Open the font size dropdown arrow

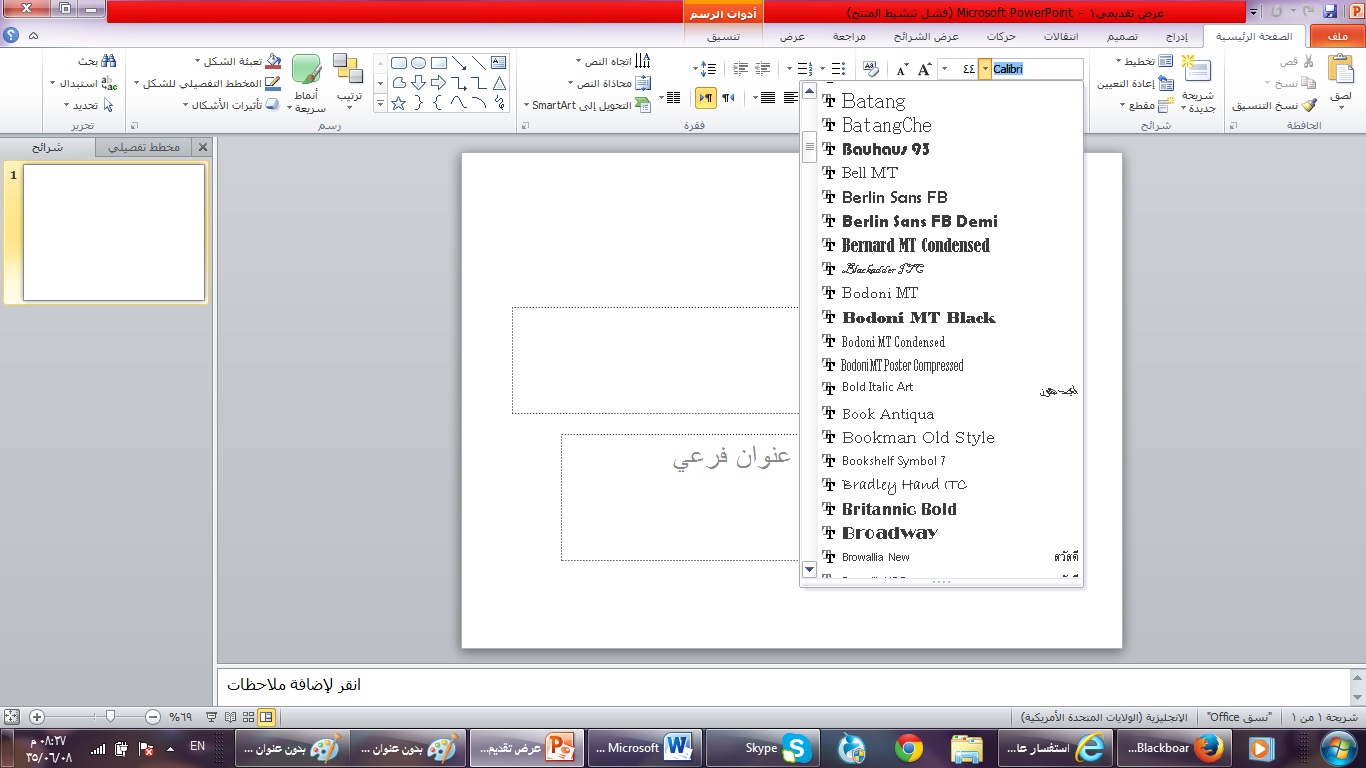(x=945, y=68)
